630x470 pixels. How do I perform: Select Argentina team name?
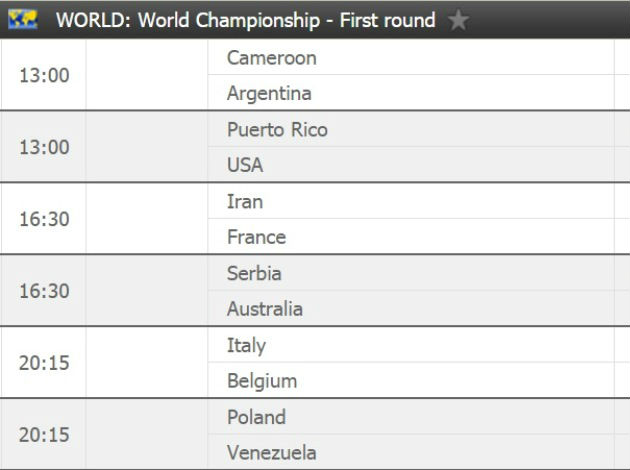269,94
